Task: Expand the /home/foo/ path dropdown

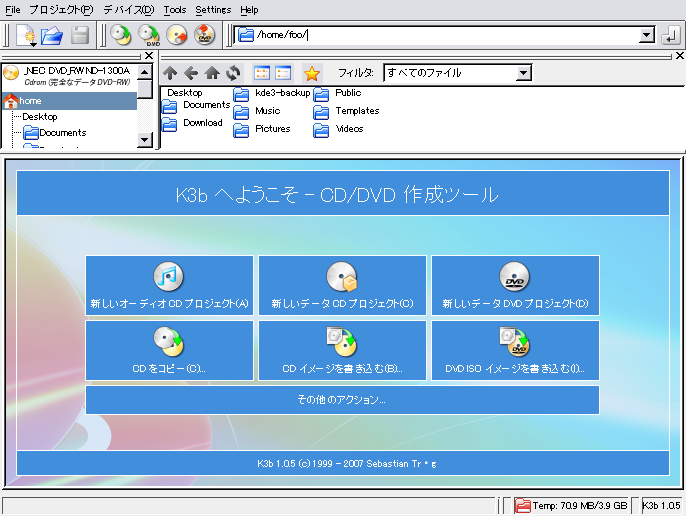Action: click(x=646, y=36)
